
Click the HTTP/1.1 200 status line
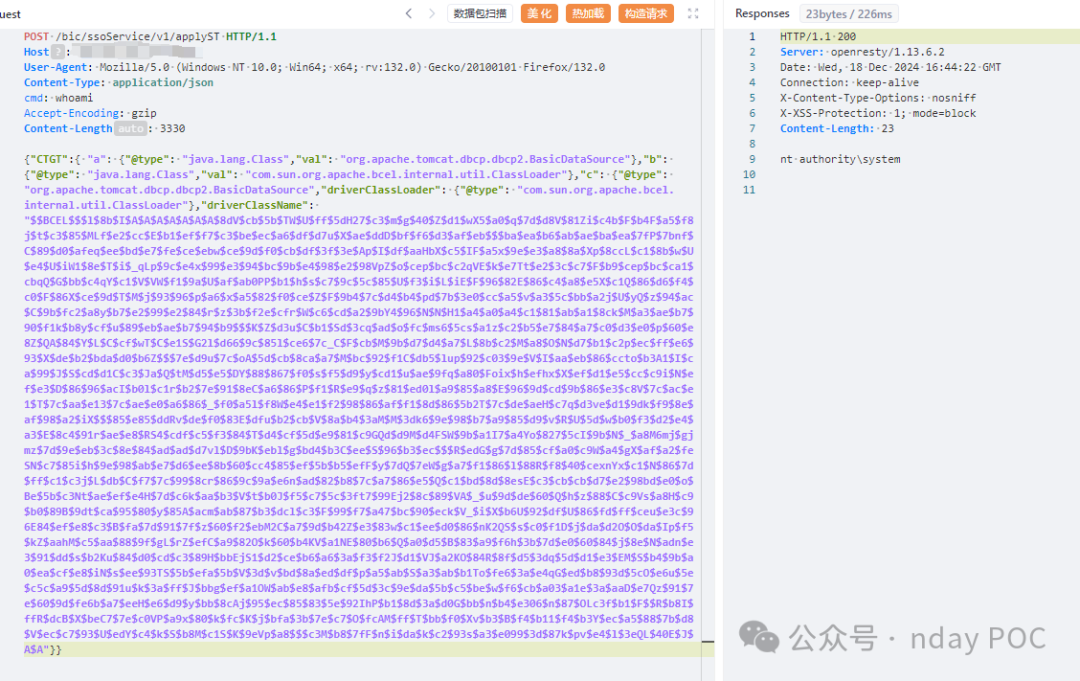pyautogui.click(x=818, y=36)
